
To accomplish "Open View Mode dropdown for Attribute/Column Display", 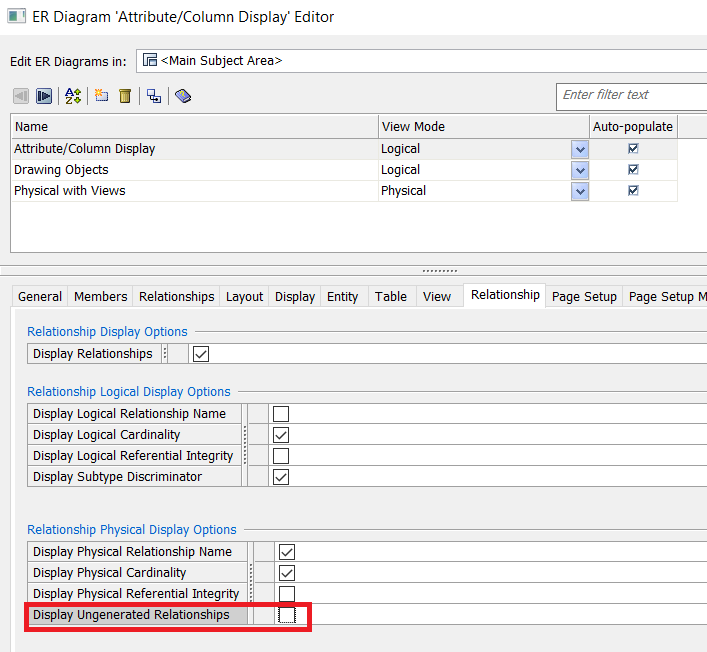I will pyautogui.click(x=579, y=149).
